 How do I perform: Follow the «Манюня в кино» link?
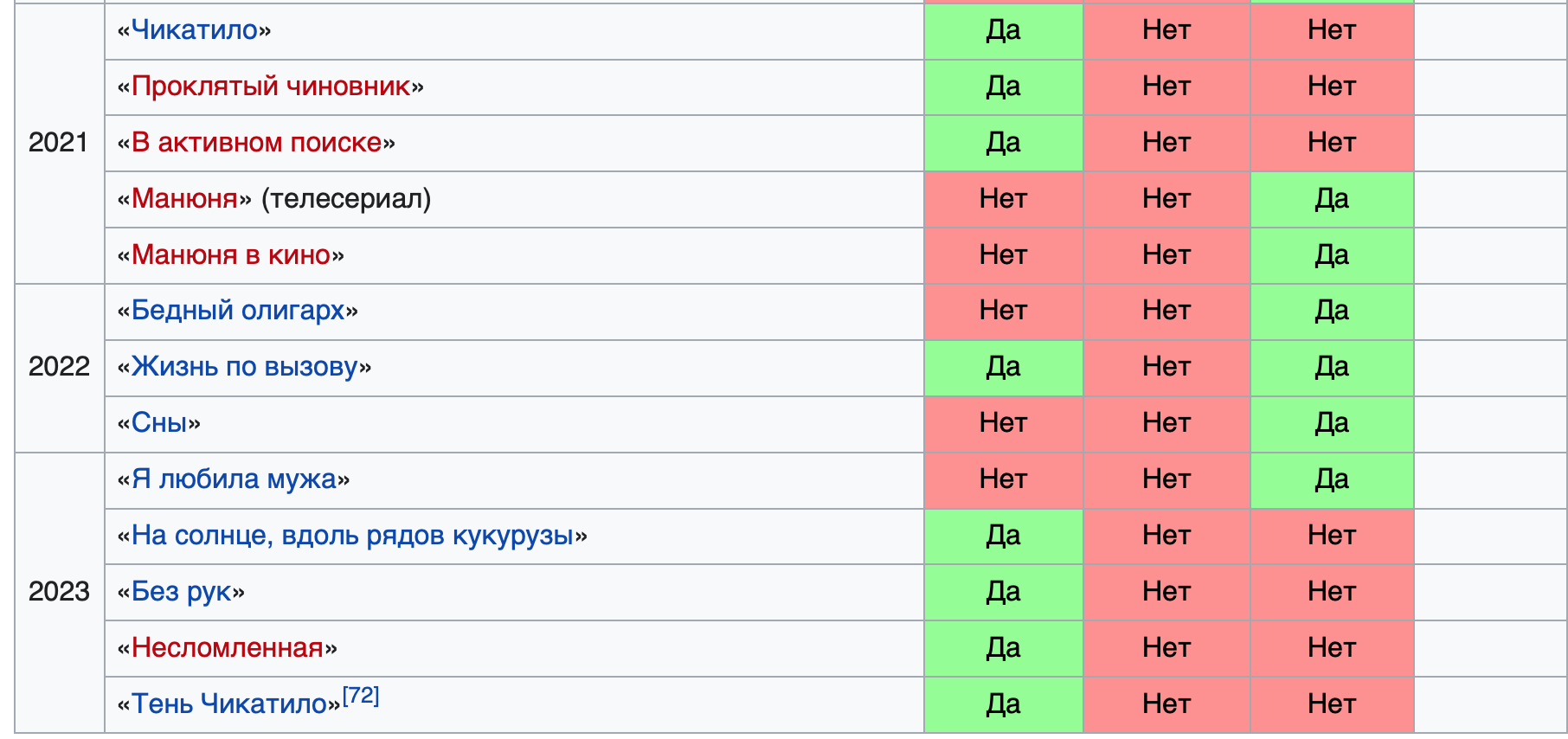pos(231,255)
